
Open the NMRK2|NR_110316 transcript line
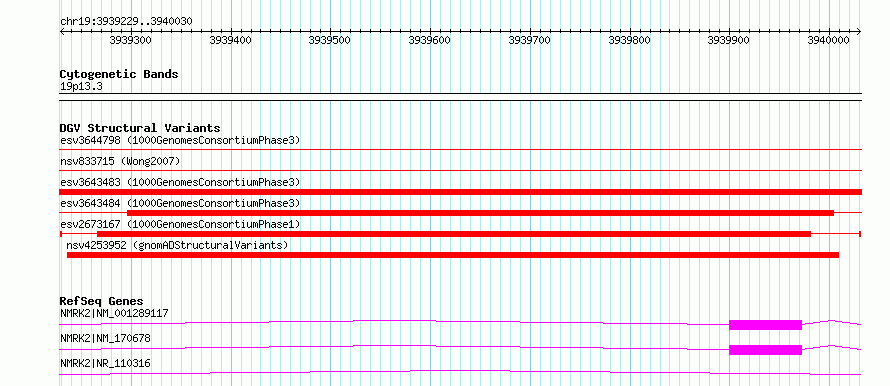[x=460, y=372]
